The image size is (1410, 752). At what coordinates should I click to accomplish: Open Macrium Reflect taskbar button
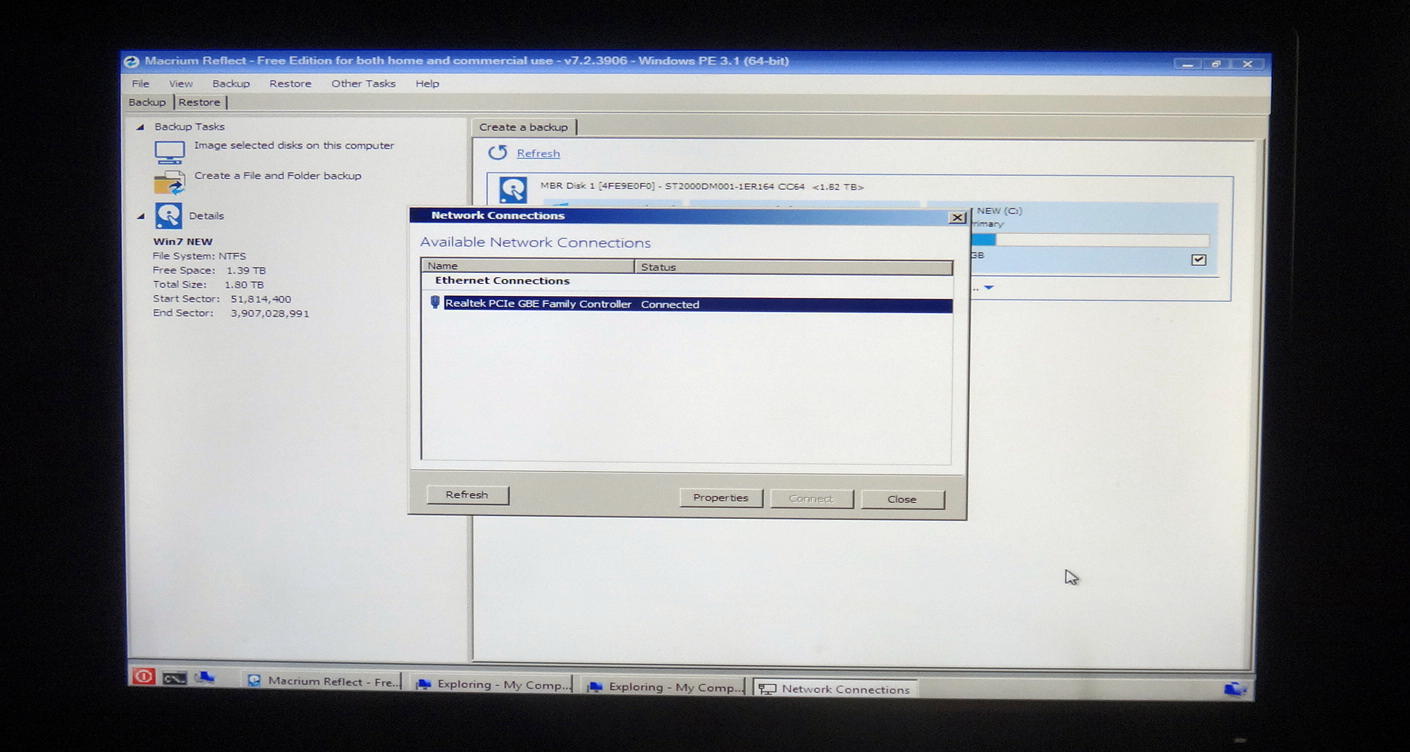click(323, 681)
